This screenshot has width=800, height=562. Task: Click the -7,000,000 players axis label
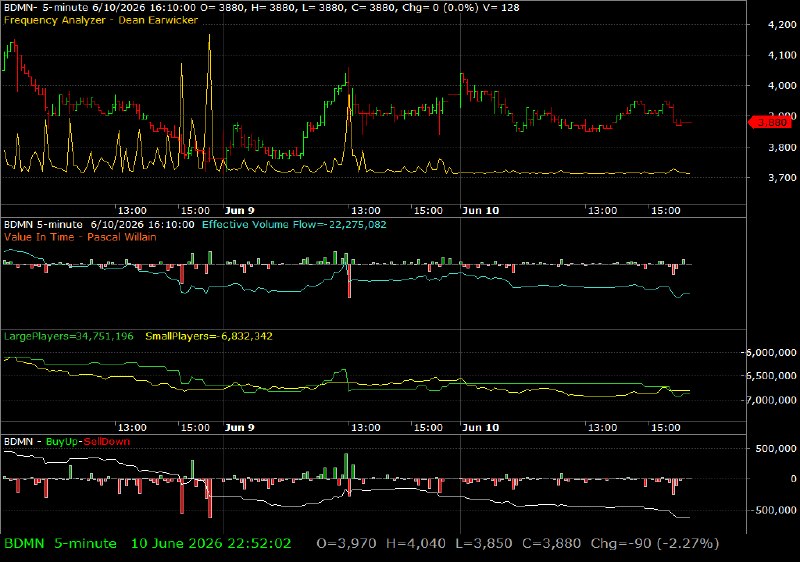pos(770,401)
